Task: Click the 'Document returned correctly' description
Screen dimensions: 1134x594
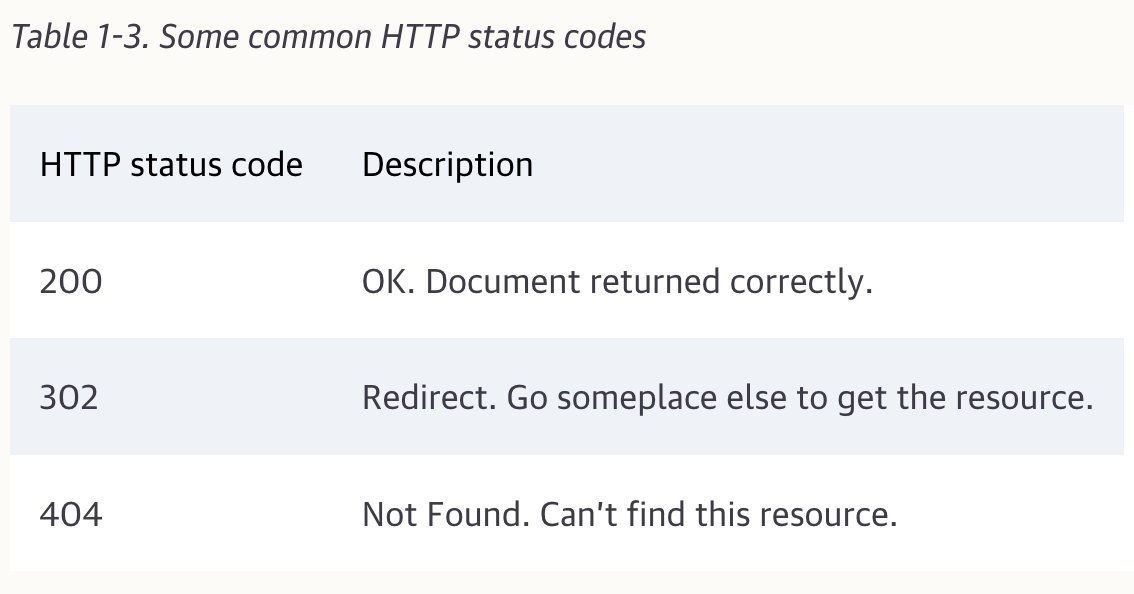Action: pos(648,282)
